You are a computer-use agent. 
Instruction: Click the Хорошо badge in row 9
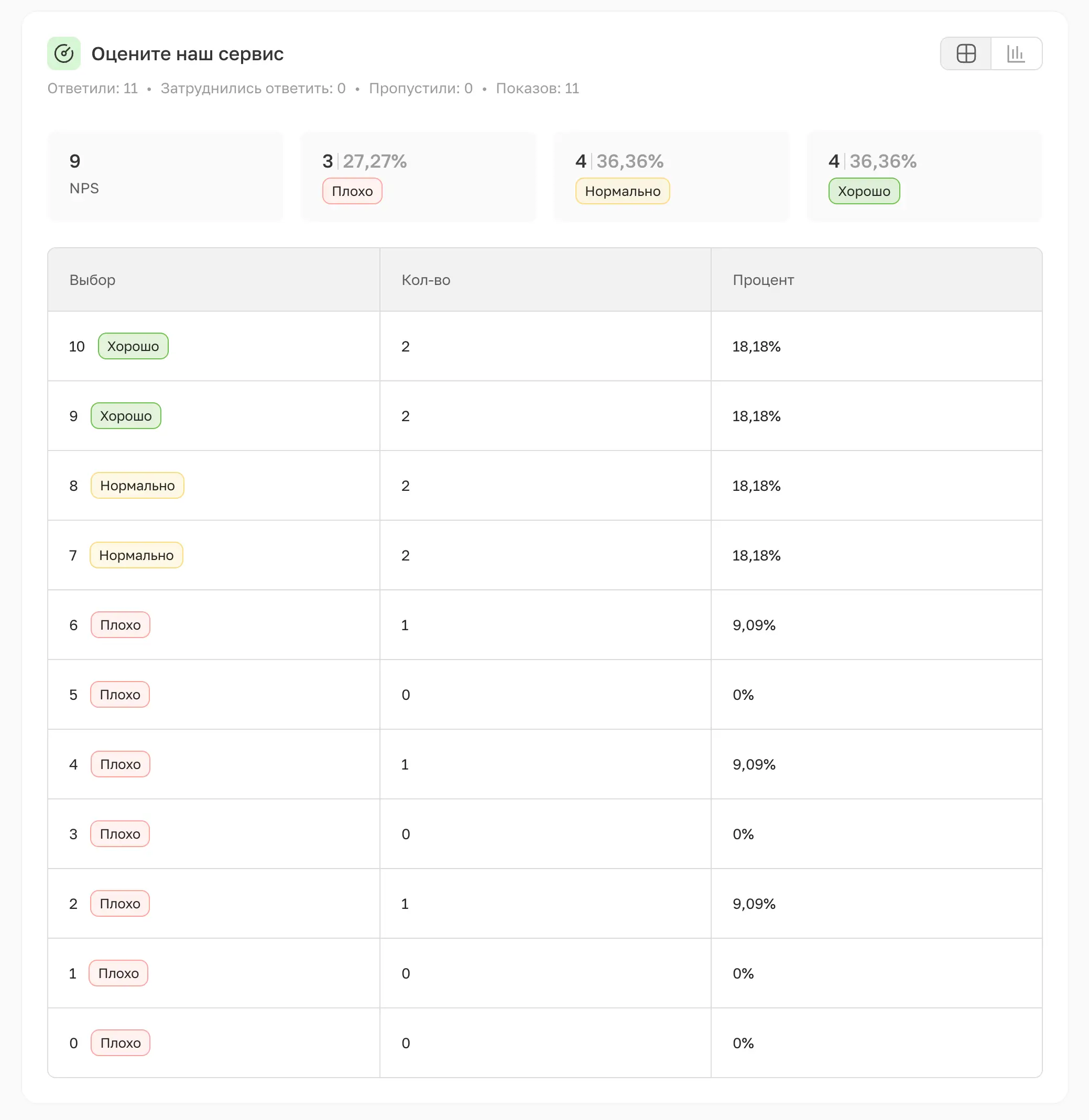pyautogui.click(x=126, y=416)
